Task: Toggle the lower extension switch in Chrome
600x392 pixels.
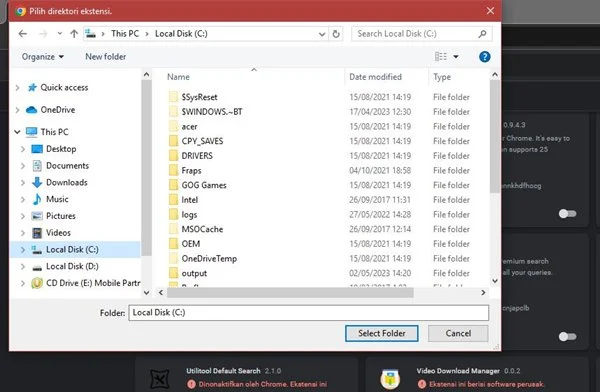Action: [567, 336]
